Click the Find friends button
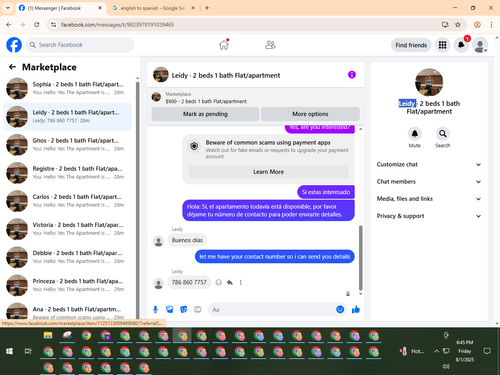500x375 pixels. coord(411,45)
